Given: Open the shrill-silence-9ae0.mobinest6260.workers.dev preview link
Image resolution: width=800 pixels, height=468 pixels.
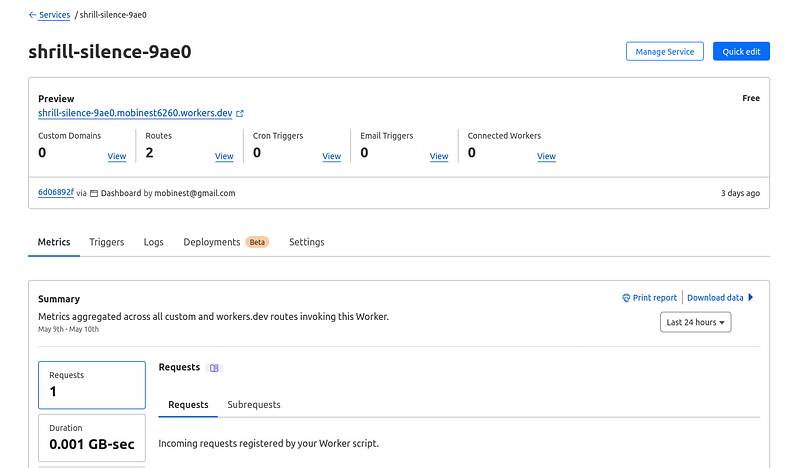Looking at the screenshot, I should (135, 113).
